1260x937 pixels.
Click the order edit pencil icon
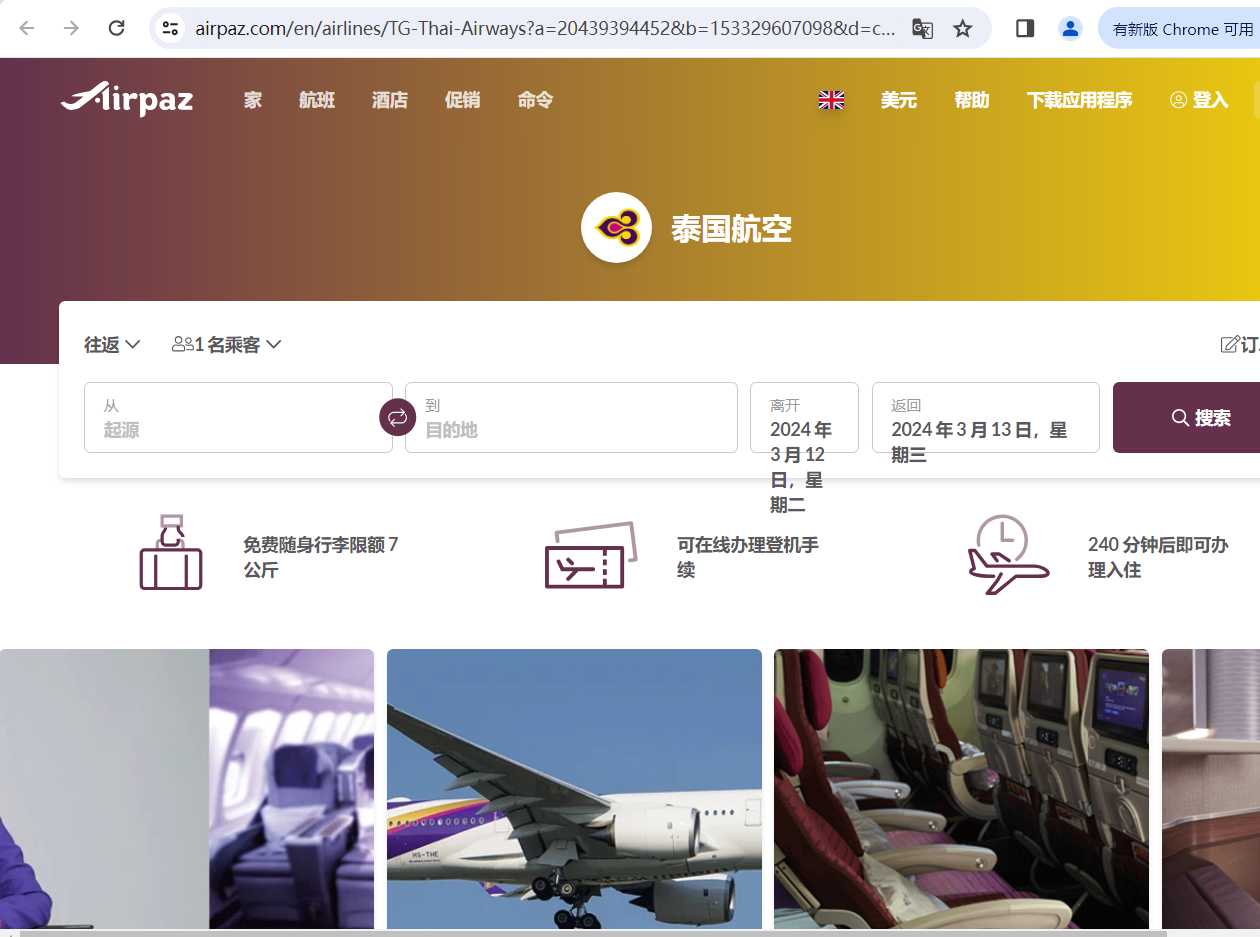(x=1230, y=344)
